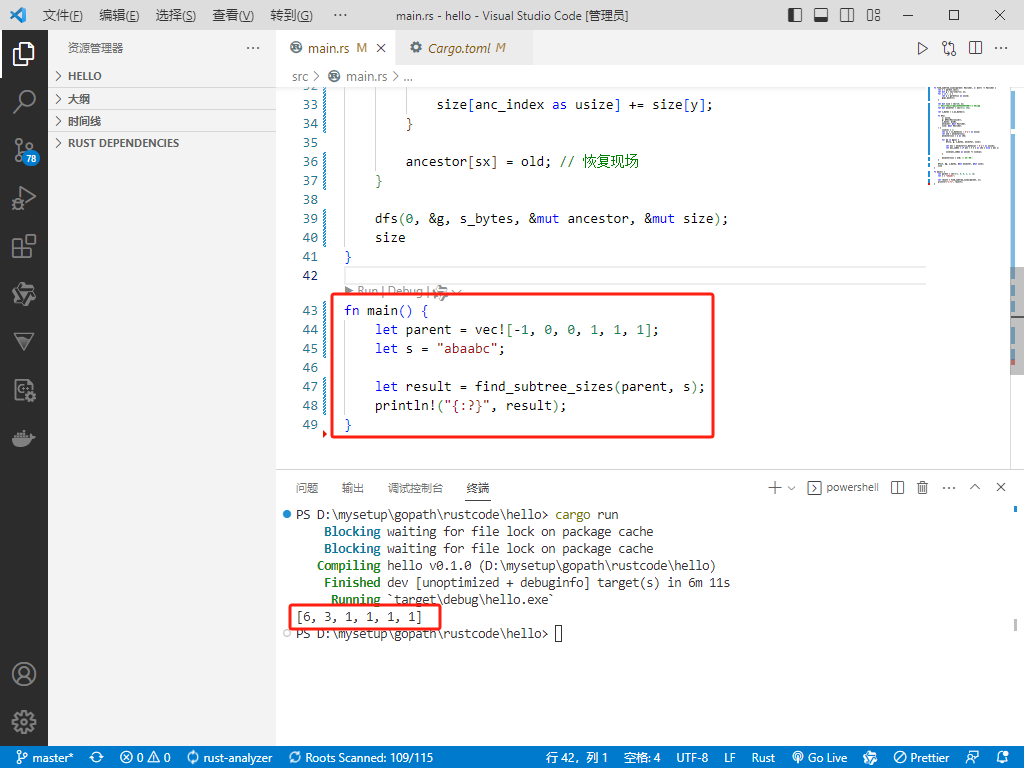Open the Extensions view

[24, 246]
